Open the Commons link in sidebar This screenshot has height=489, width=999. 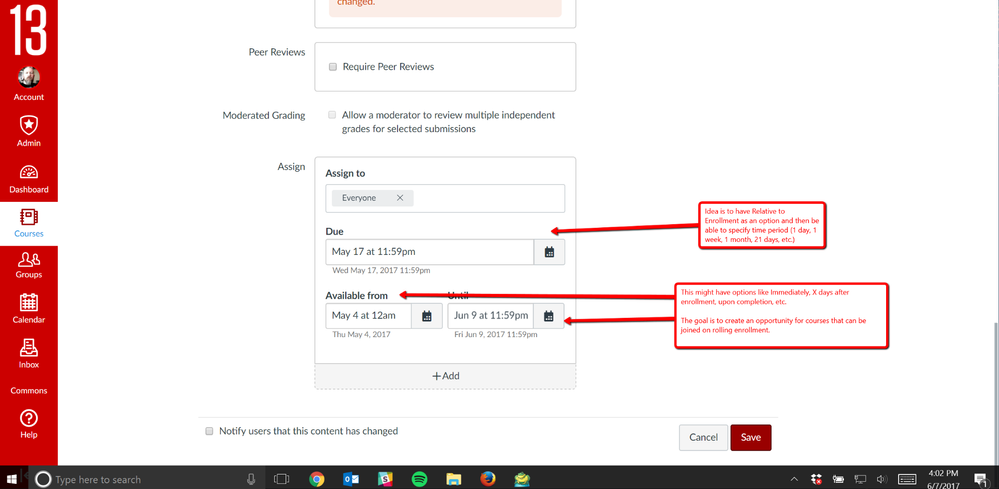[28, 390]
